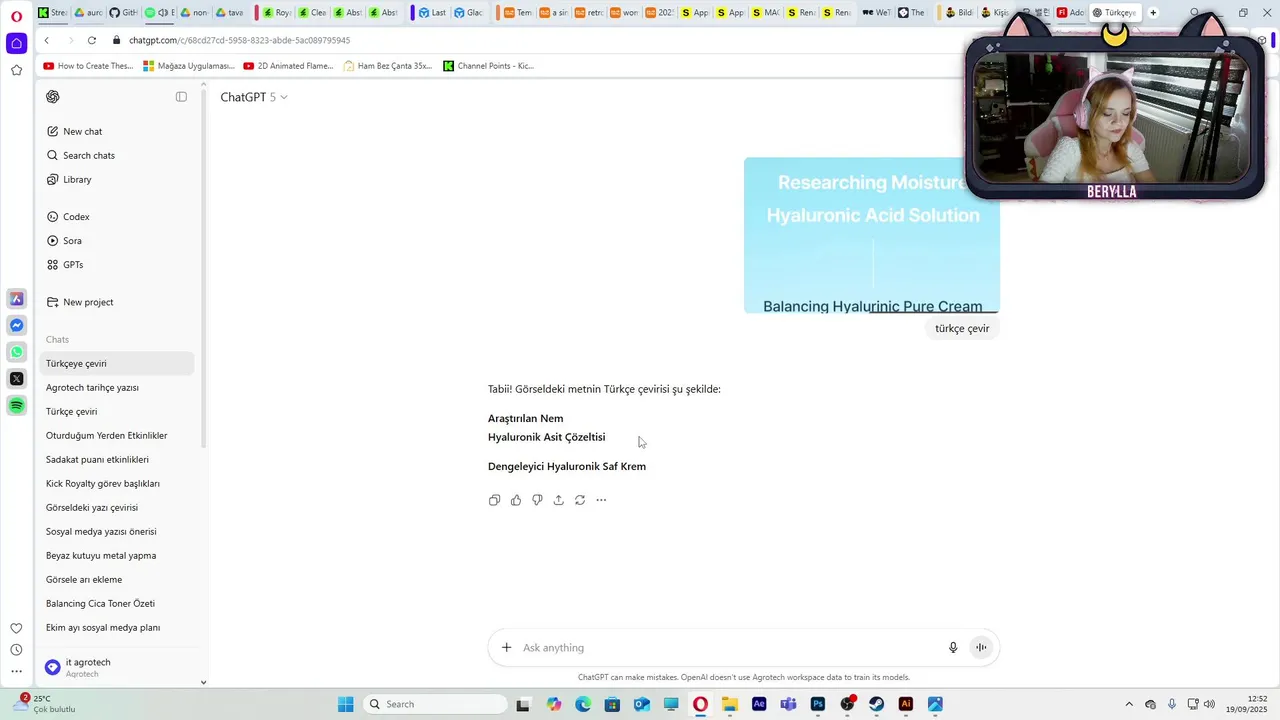Open the Kick Royalty görev başlıkları chat
The height and width of the screenshot is (720, 1280).
pos(117,484)
